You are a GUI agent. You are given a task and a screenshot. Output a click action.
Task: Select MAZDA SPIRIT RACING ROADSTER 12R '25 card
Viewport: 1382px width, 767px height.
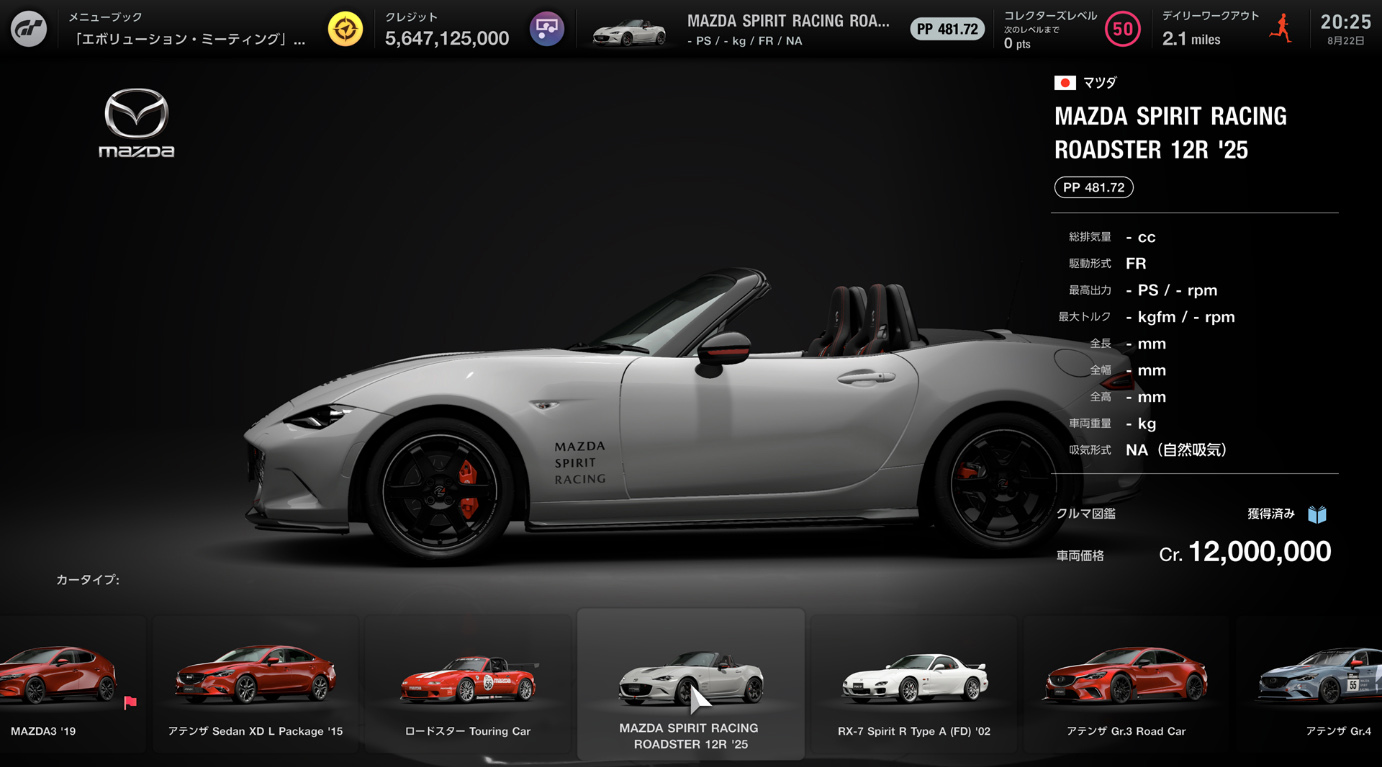pos(690,685)
